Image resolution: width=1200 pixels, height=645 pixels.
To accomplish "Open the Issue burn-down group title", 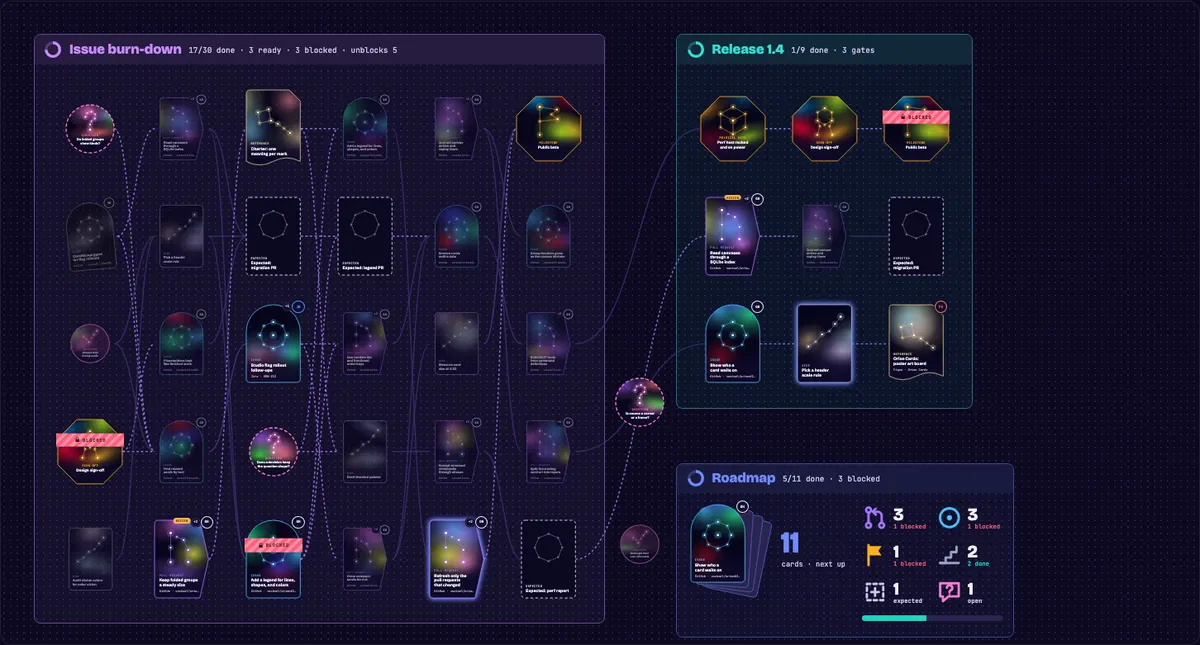I will 125,49.
